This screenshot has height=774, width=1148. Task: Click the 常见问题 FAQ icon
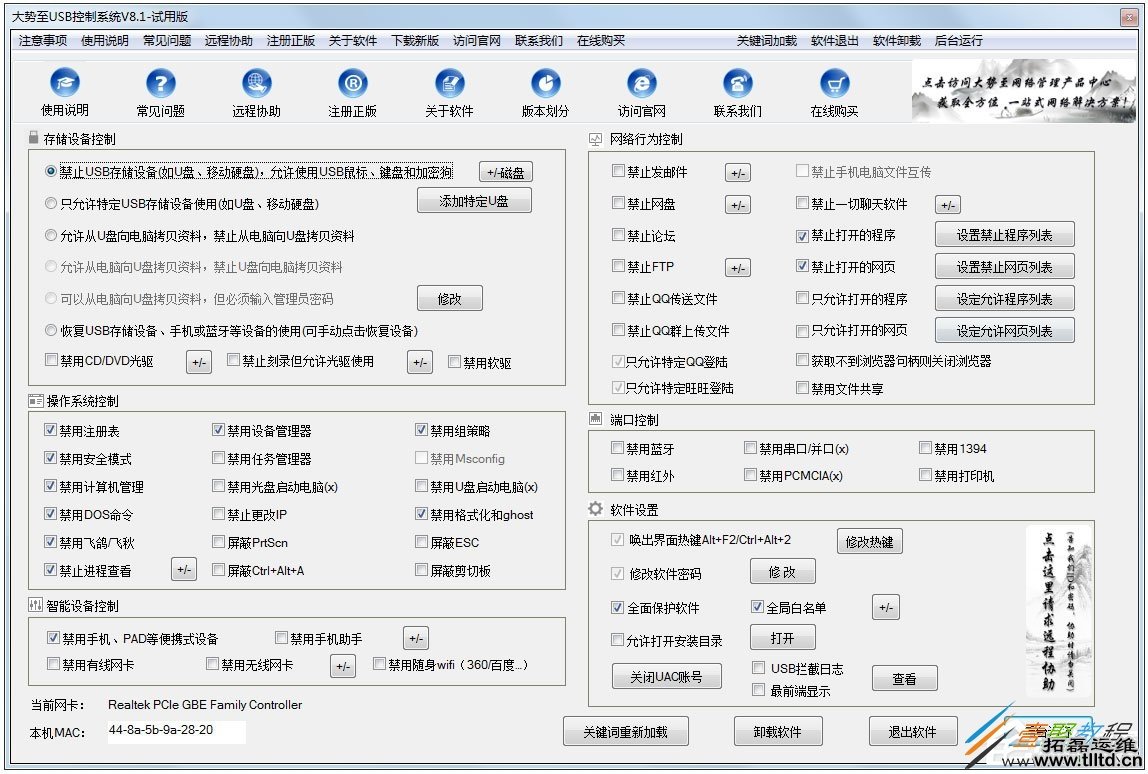[159, 93]
